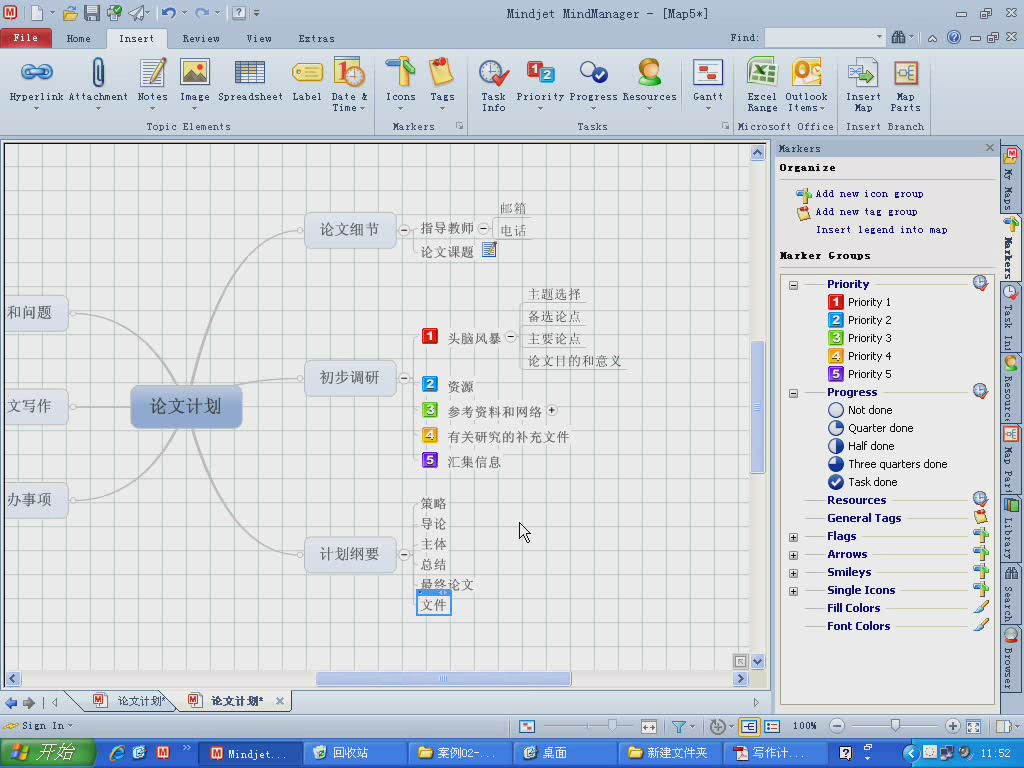This screenshot has height=768, width=1024.
Task: Click Insert legend into map
Action: pos(881,230)
